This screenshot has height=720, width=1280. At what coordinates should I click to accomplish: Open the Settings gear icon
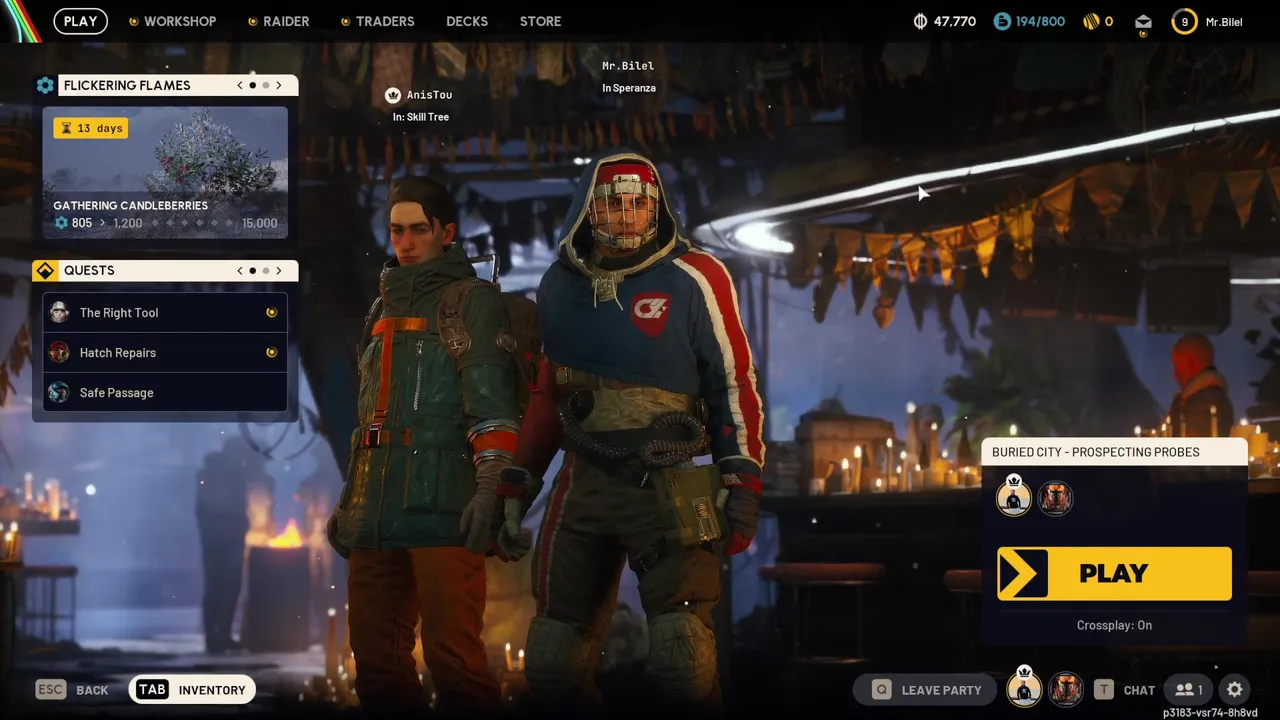(1235, 689)
